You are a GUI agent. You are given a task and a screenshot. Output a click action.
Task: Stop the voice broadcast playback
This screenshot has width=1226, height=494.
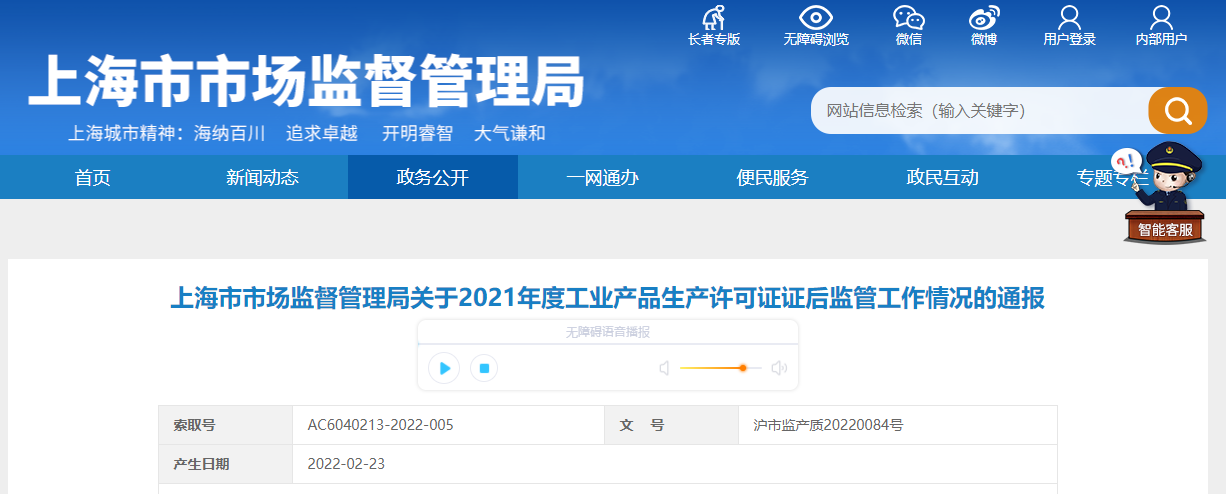(484, 368)
